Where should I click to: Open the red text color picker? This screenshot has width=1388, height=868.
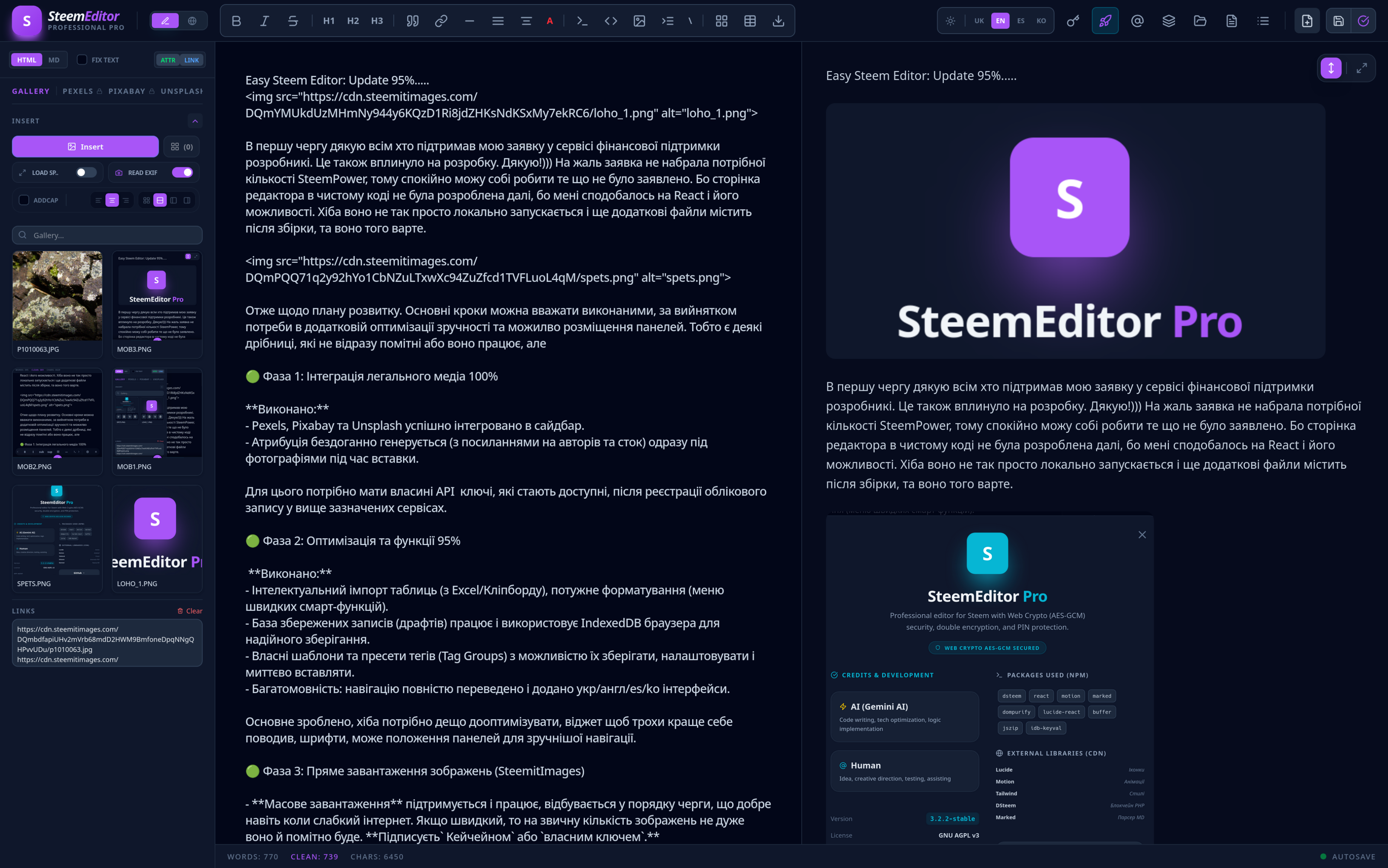(x=549, y=21)
